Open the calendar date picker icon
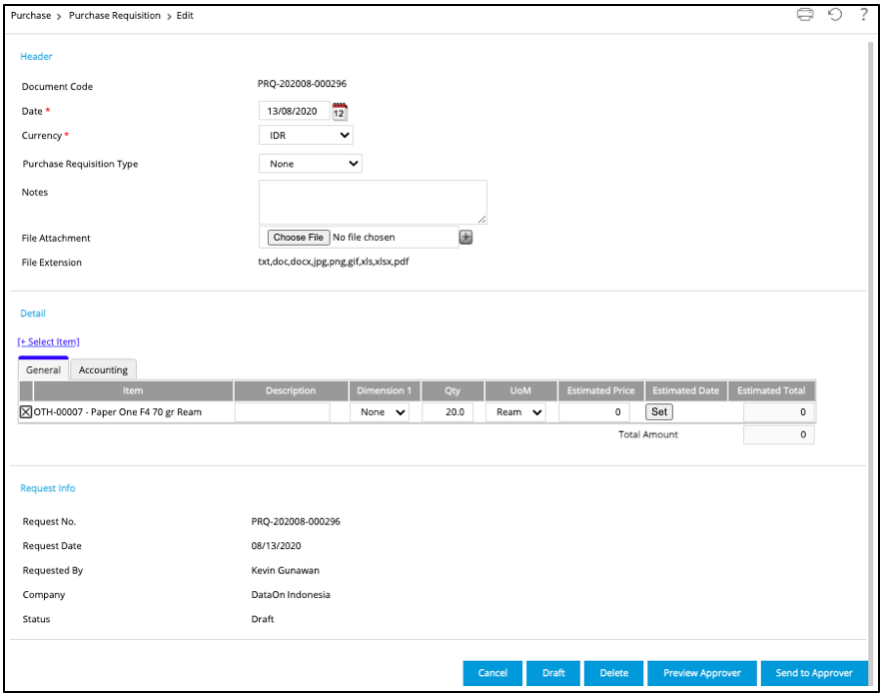Image resolution: width=884 pixels, height=696 pixels. 339,111
